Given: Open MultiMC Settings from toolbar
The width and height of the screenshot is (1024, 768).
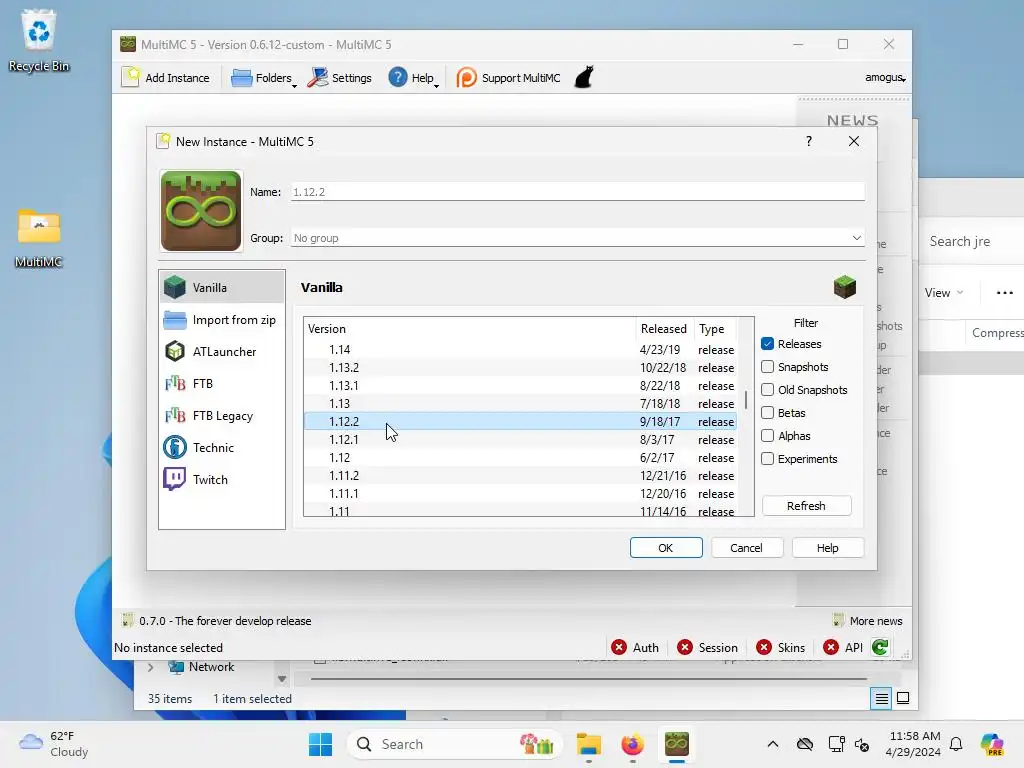Looking at the screenshot, I should point(340,78).
